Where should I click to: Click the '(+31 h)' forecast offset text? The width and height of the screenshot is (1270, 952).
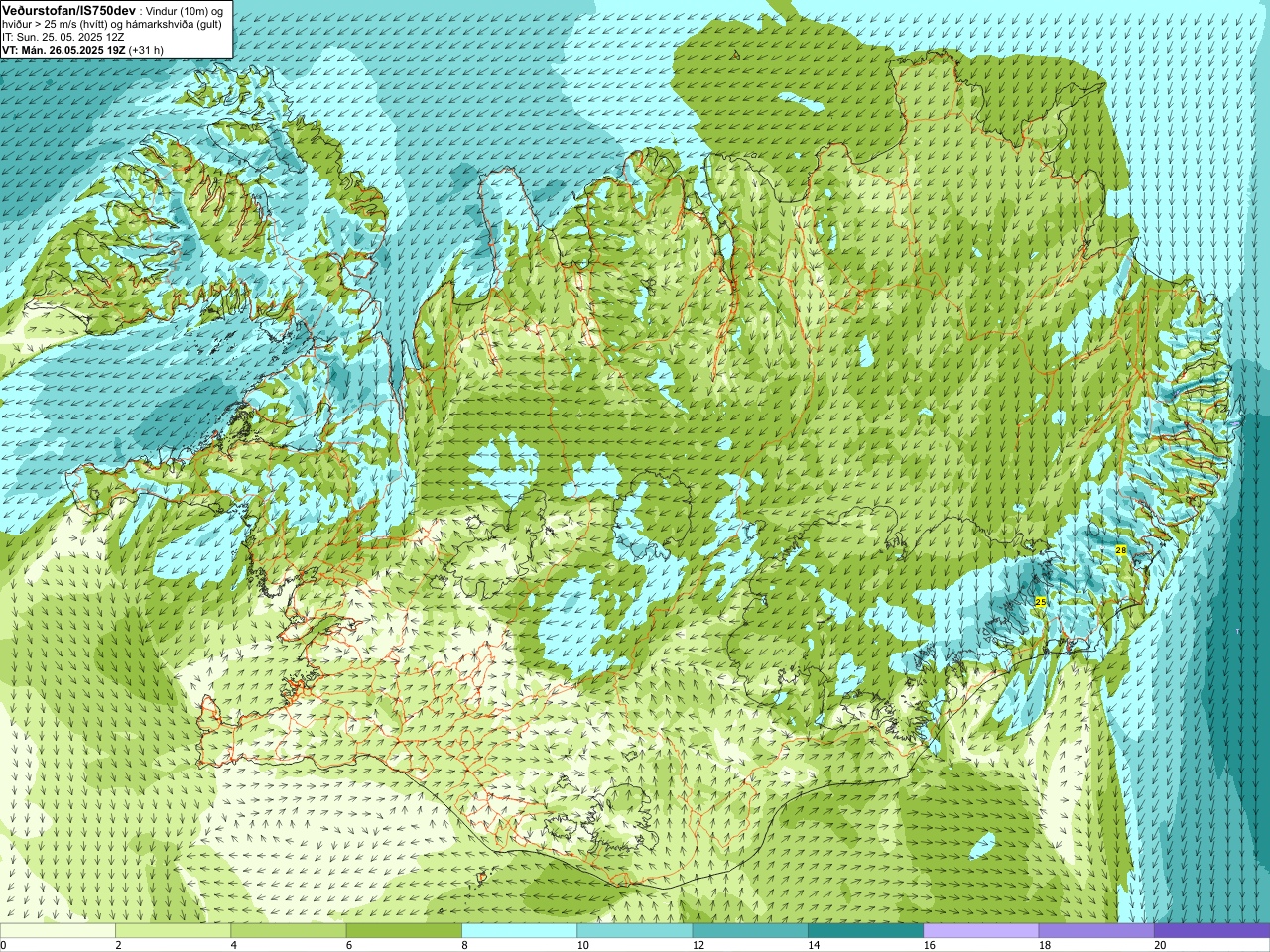pyautogui.click(x=146, y=49)
